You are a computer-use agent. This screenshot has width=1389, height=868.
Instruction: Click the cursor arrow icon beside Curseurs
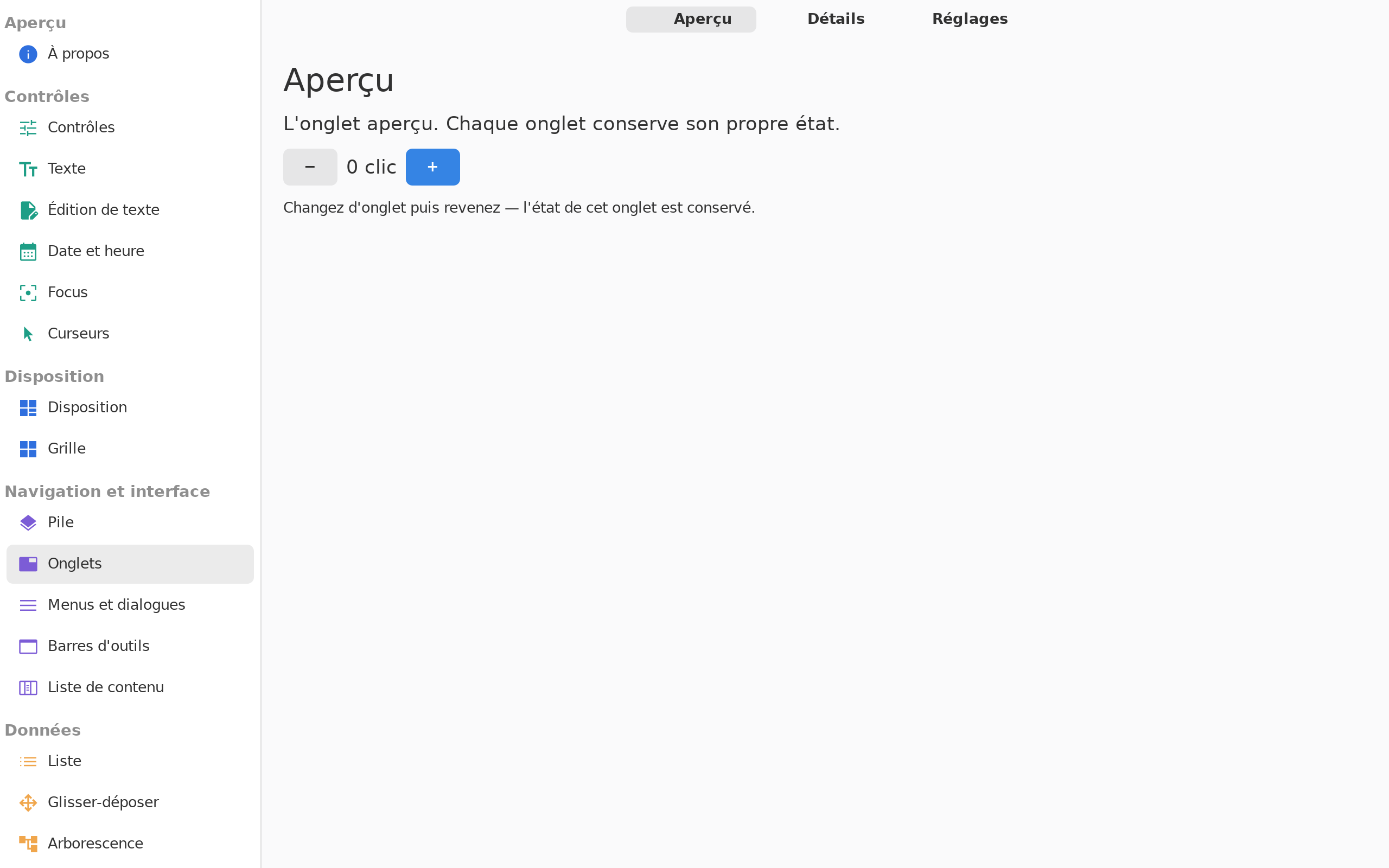tap(28, 334)
